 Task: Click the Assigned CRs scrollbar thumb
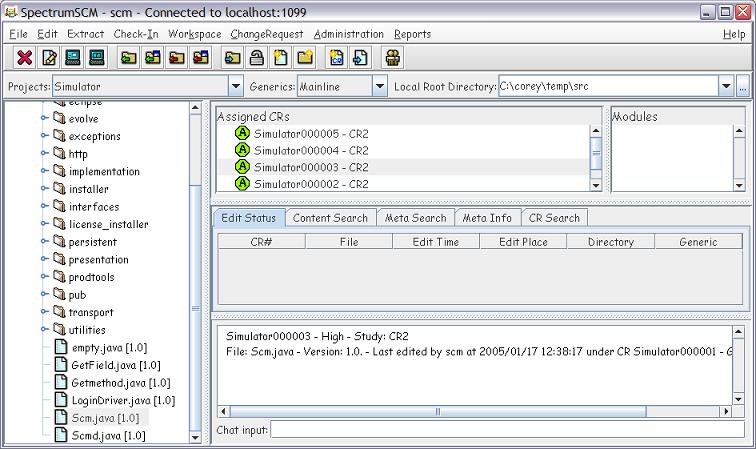click(x=596, y=153)
